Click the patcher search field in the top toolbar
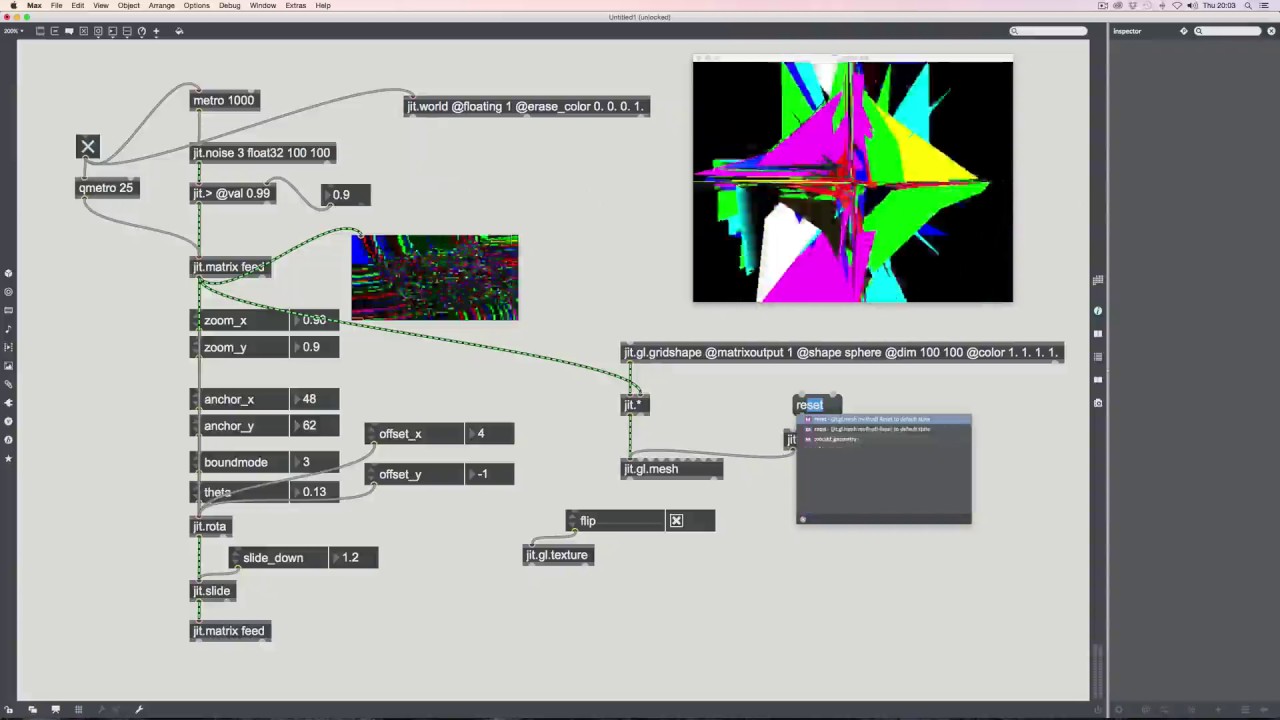This screenshot has width=1280, height=720. (1049, 31)
